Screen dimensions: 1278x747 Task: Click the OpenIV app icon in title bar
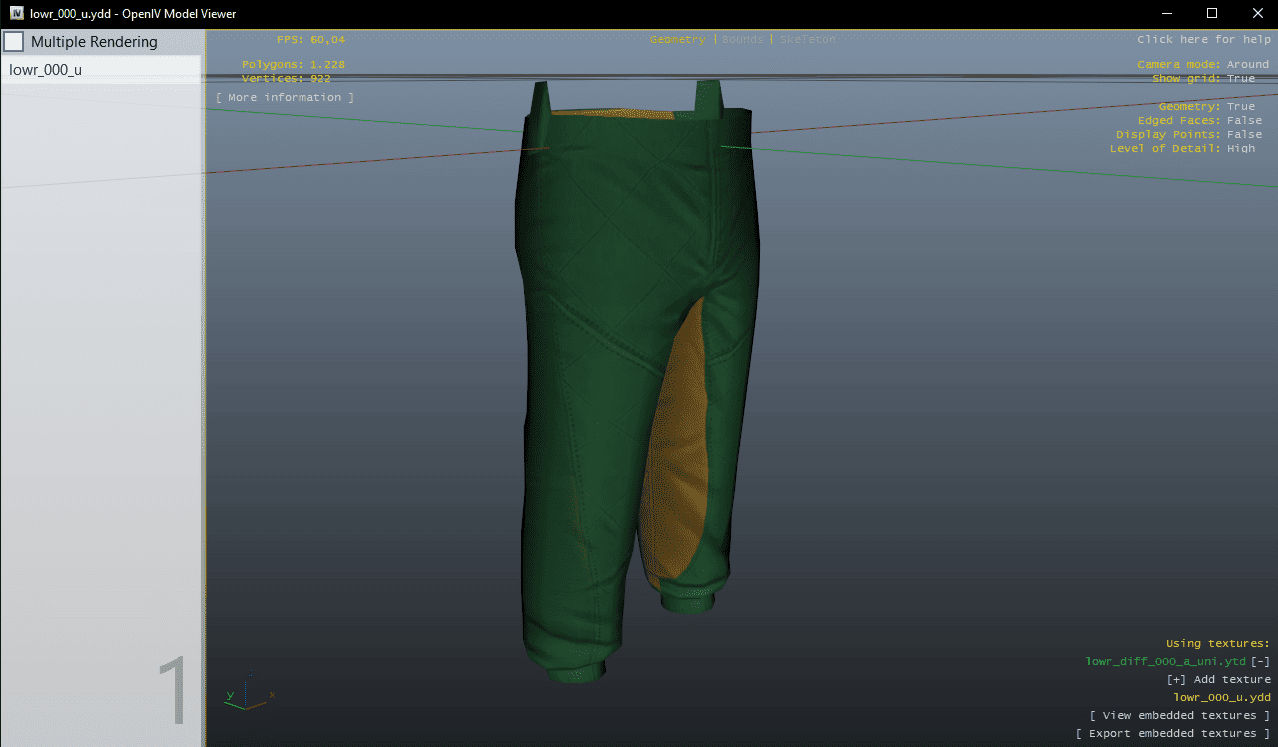pyautogui.click(x=17, y=13)
